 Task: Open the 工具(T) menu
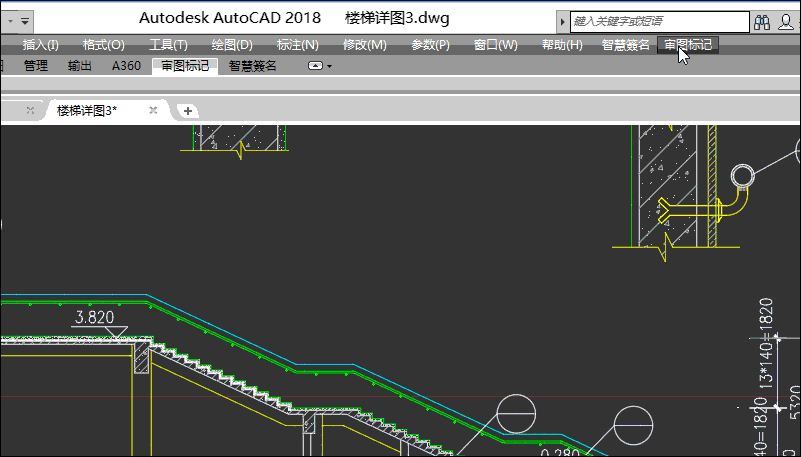(x=168, y=45)
